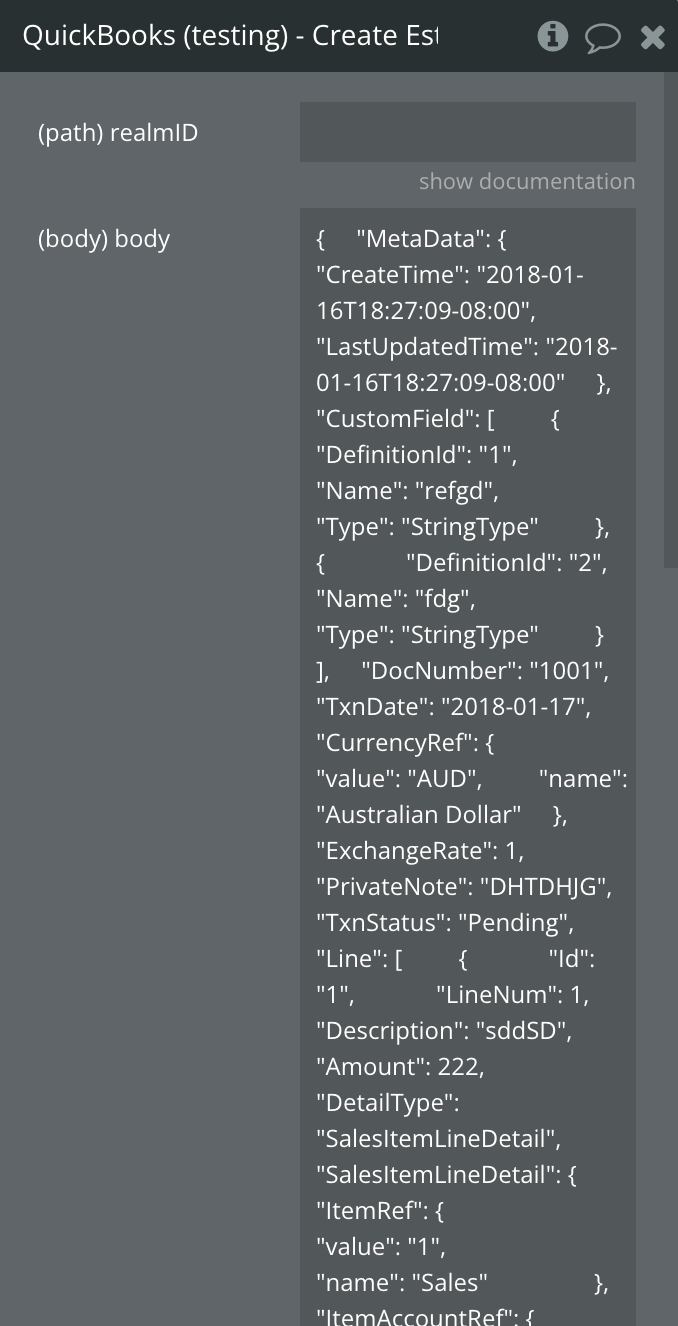Select the (body) body label
This screenshot has height=1326, width=678.
(x=104, y=239)
